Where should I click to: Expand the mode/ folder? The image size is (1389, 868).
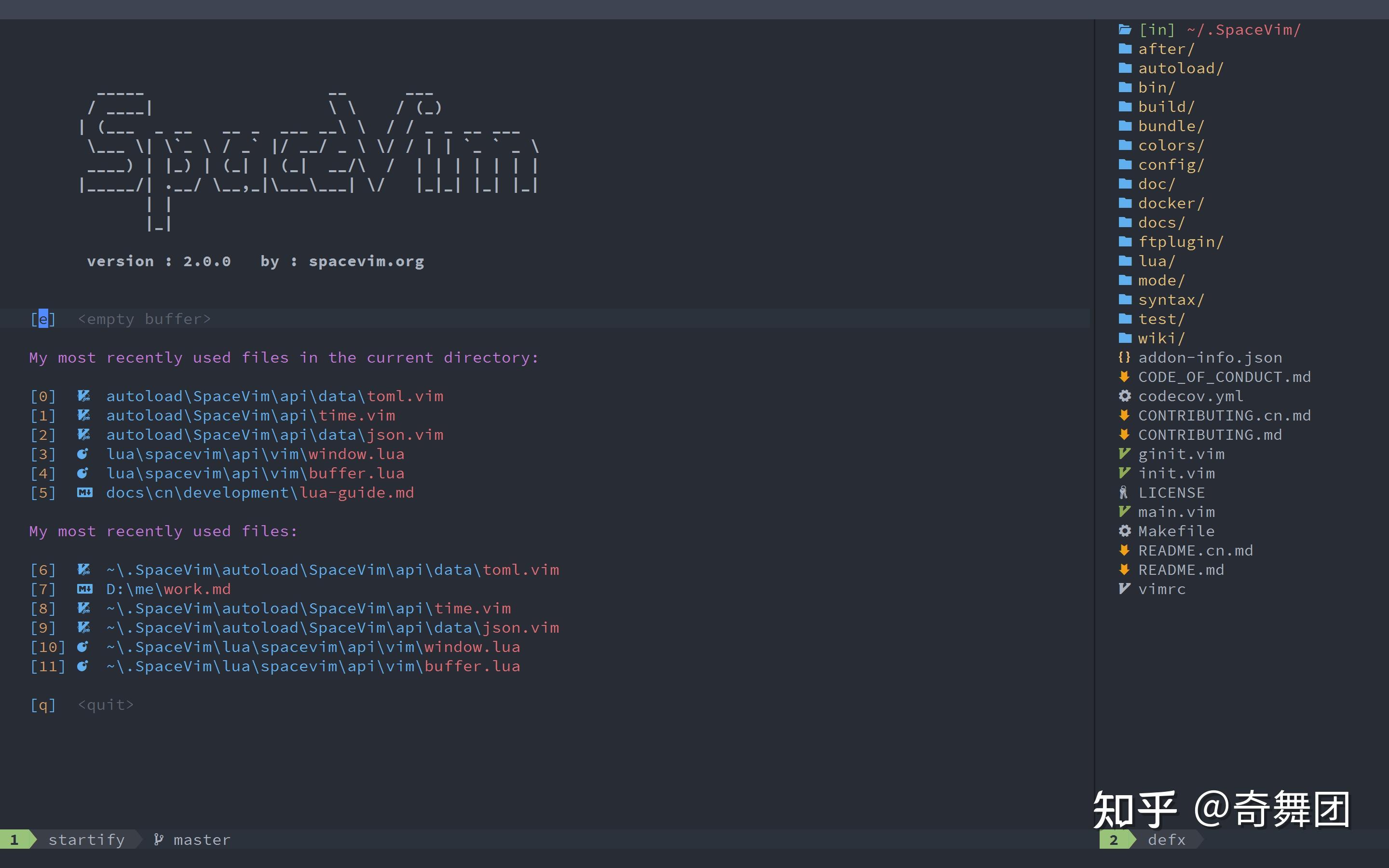point(1161,280)
